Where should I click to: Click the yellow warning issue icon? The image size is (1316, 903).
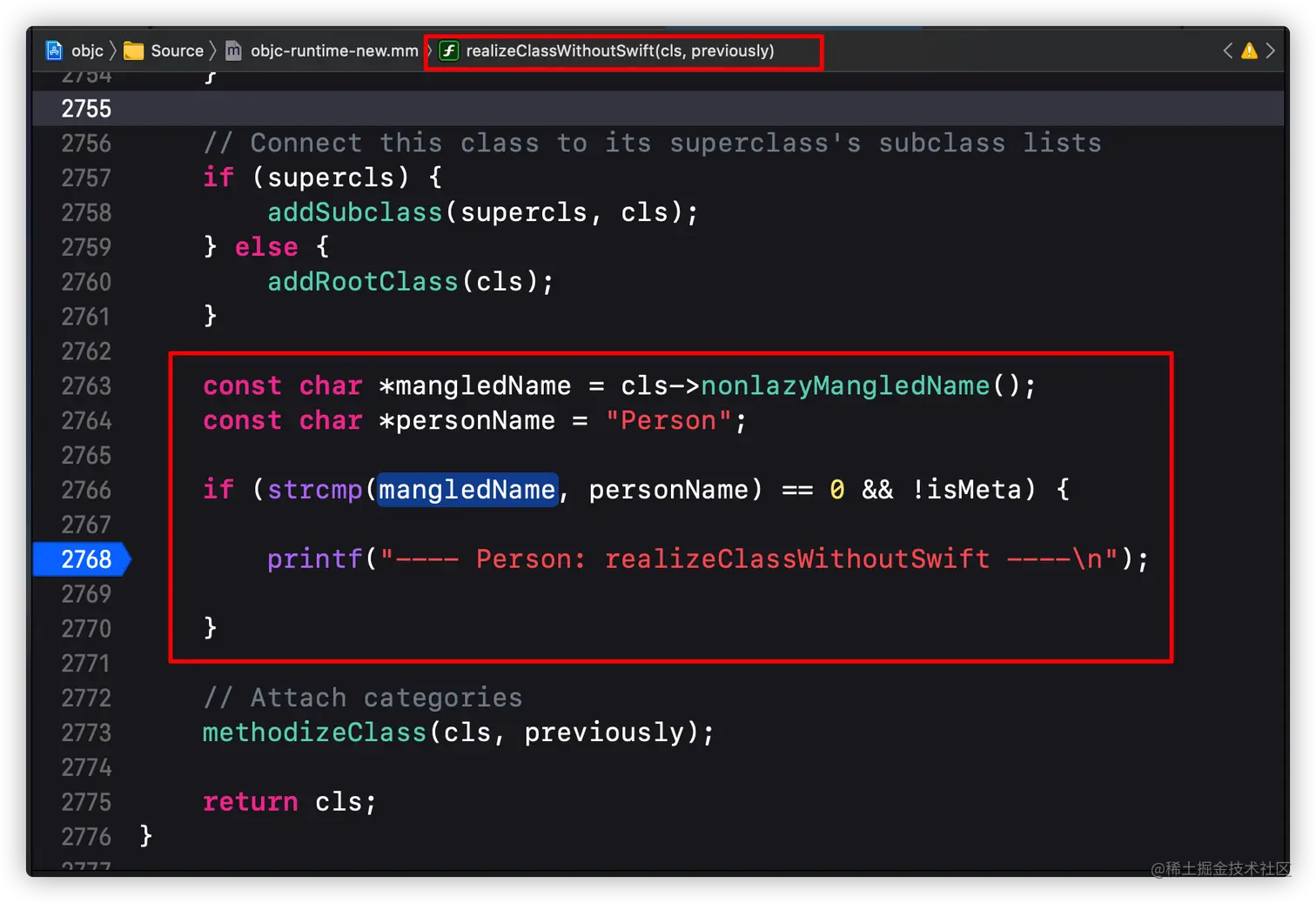click(1249, 50)
